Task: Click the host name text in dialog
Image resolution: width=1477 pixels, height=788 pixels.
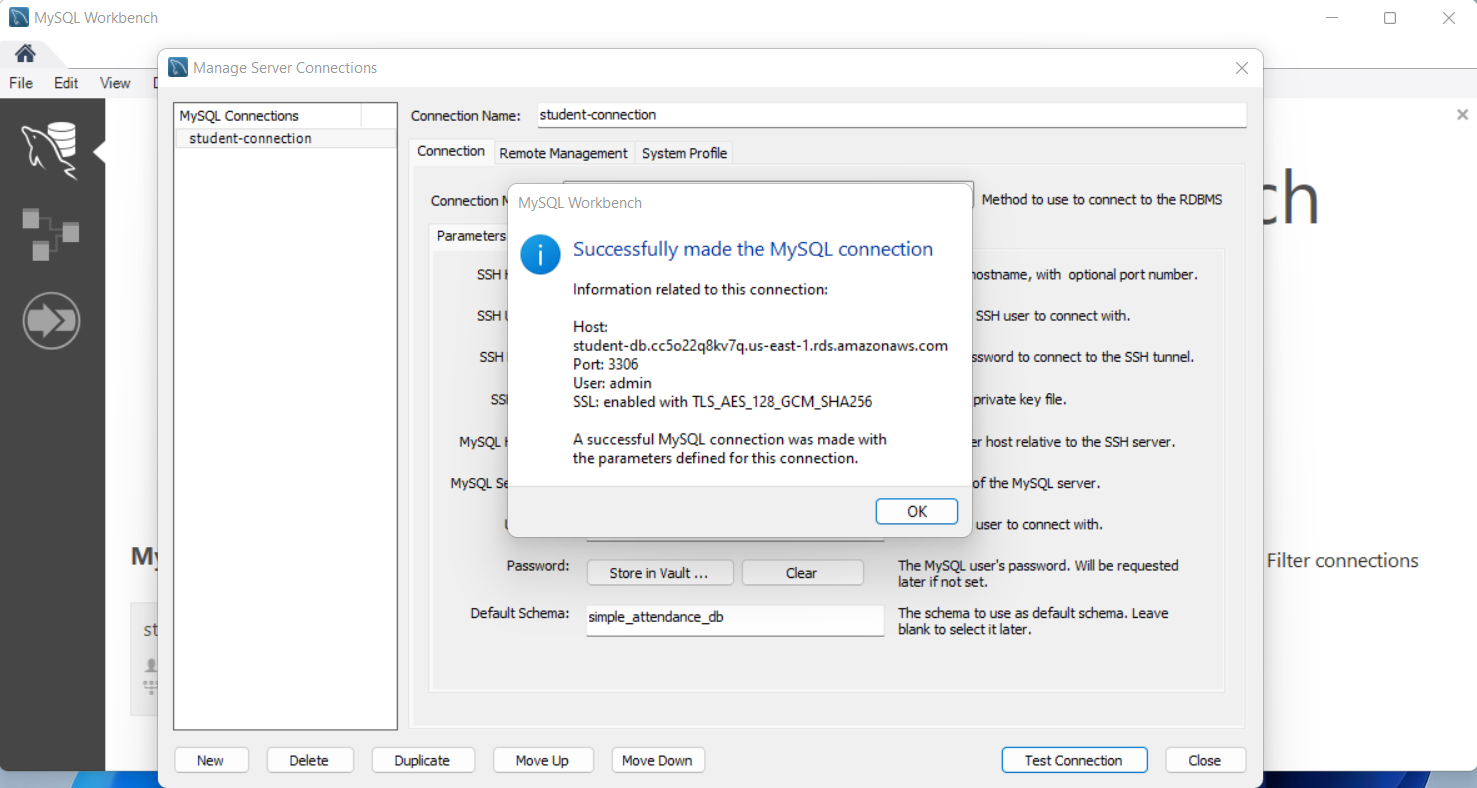Action: coord(760,346)
